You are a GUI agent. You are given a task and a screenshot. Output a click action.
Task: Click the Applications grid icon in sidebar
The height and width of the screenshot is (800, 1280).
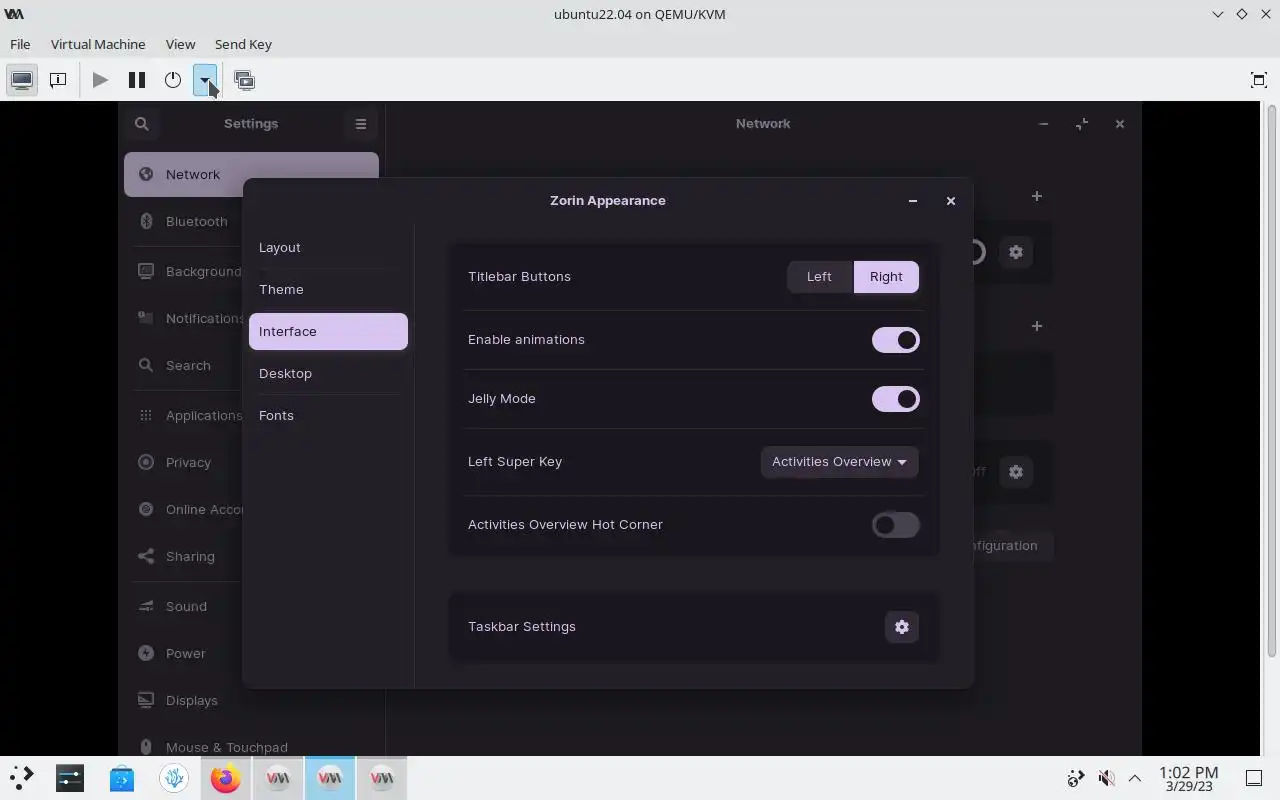[x=146, y=415]
